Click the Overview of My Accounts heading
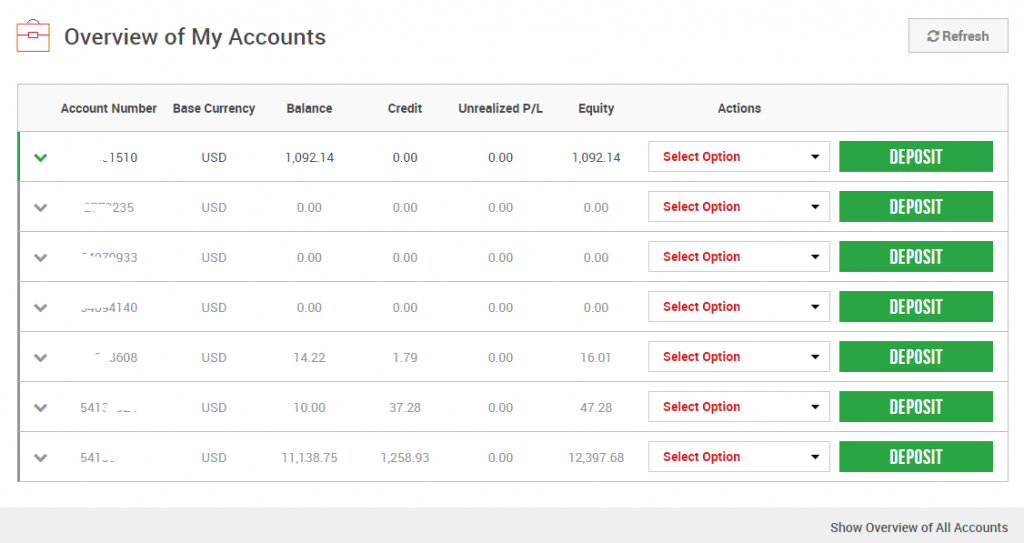Screen dimensions: 1024x543 [x=195, y=37]
